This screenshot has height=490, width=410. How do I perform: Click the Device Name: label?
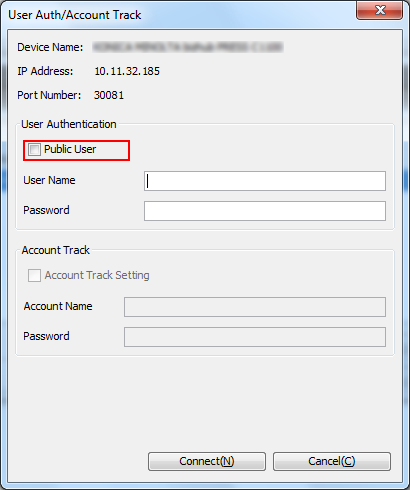tap(50, 47)
